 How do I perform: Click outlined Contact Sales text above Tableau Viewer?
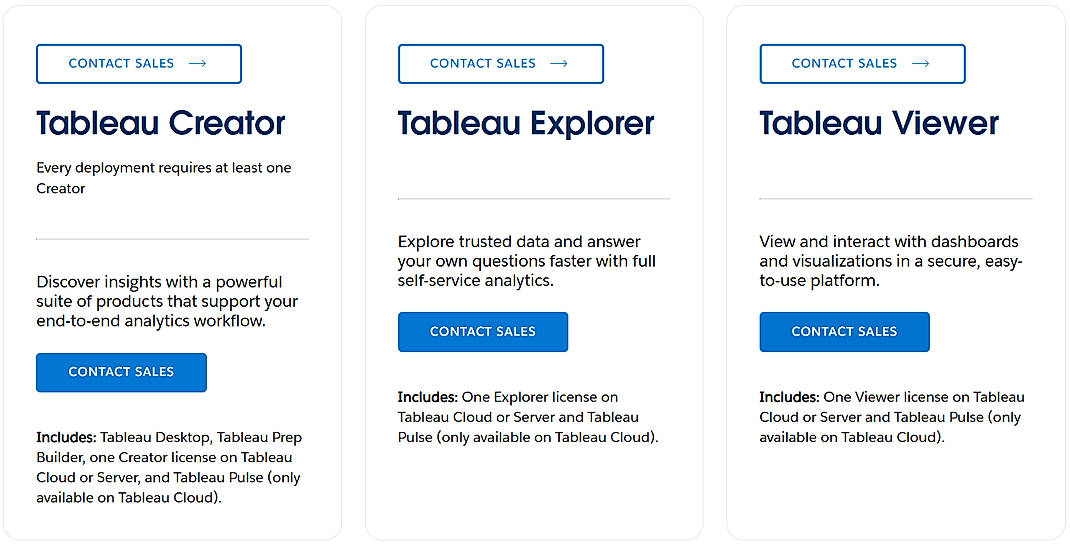click(x=845, y=64)
